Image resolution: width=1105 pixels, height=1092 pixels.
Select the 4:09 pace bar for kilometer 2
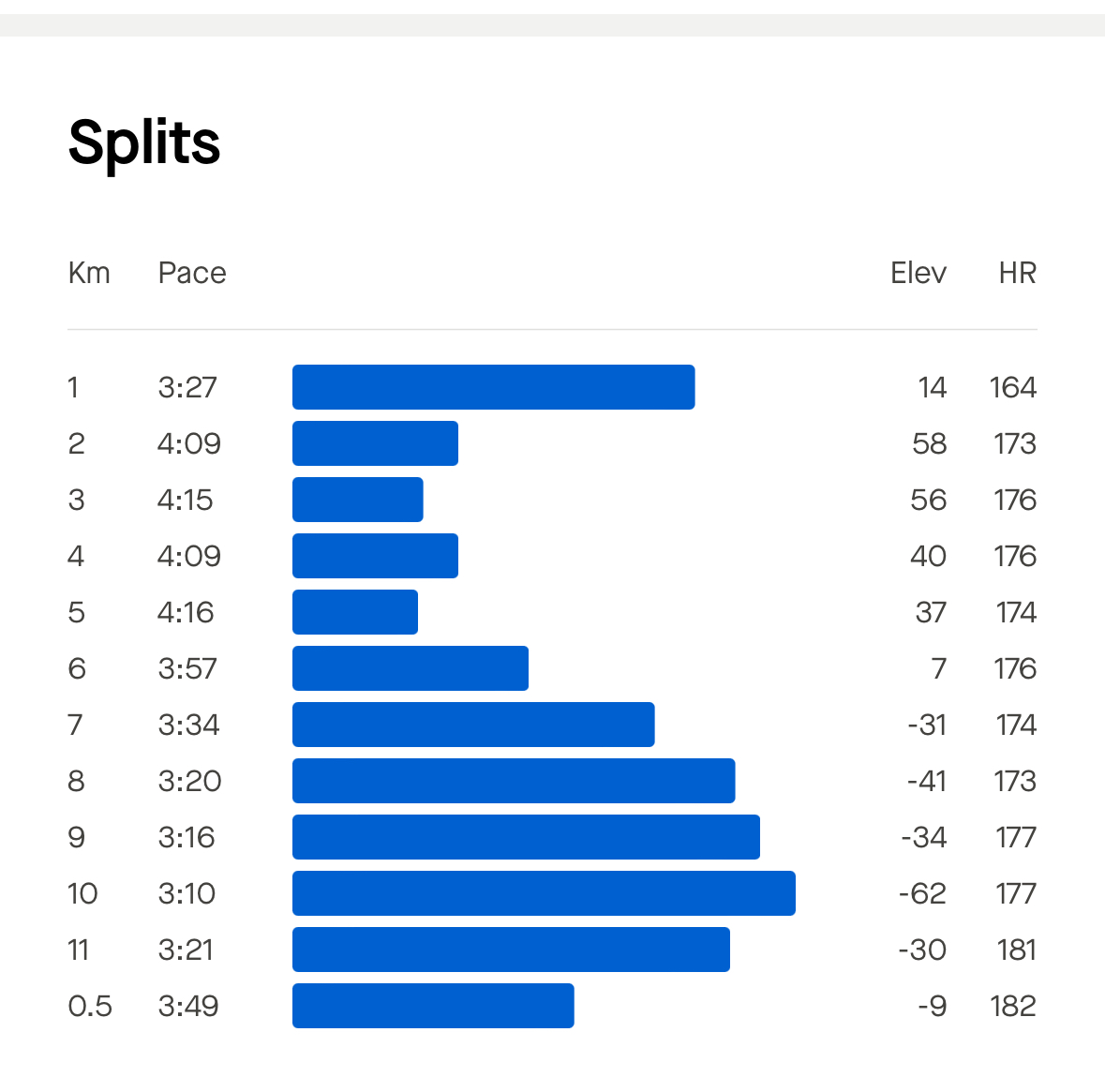[x=375, y=443]
